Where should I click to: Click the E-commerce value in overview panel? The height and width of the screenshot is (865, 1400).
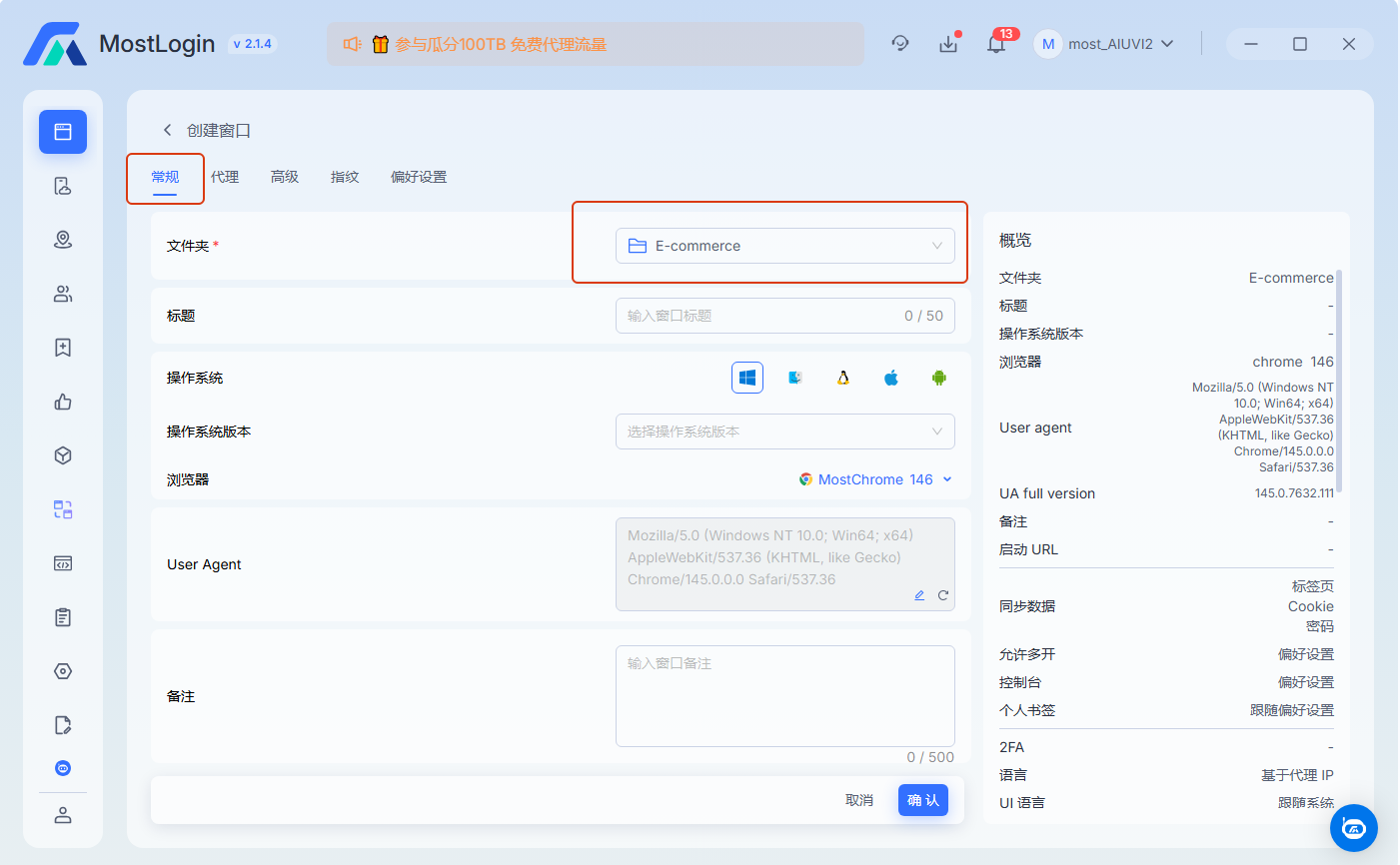[x=1291, y=278]
